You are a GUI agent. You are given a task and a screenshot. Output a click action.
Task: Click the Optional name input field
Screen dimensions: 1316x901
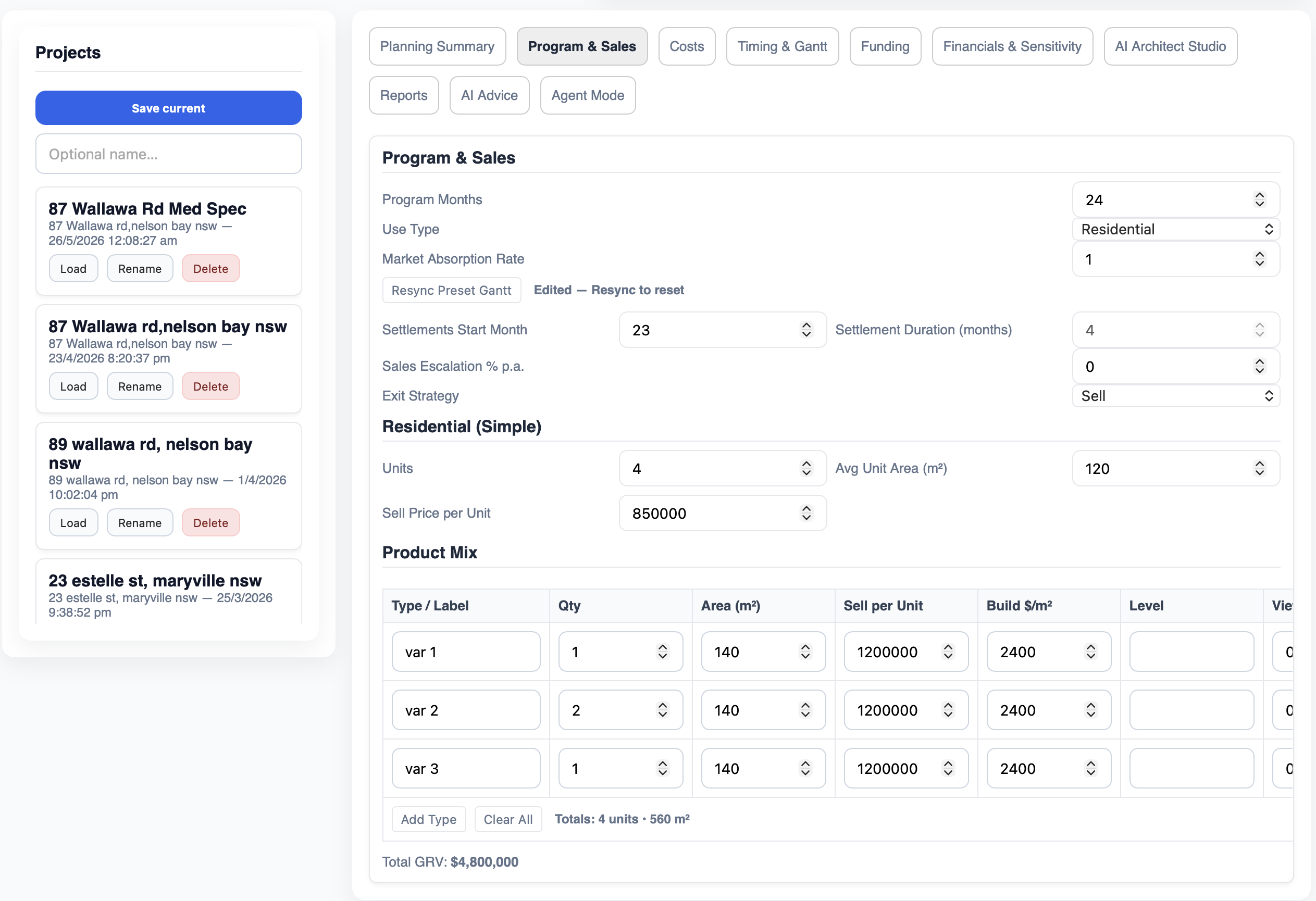(168, 153)
